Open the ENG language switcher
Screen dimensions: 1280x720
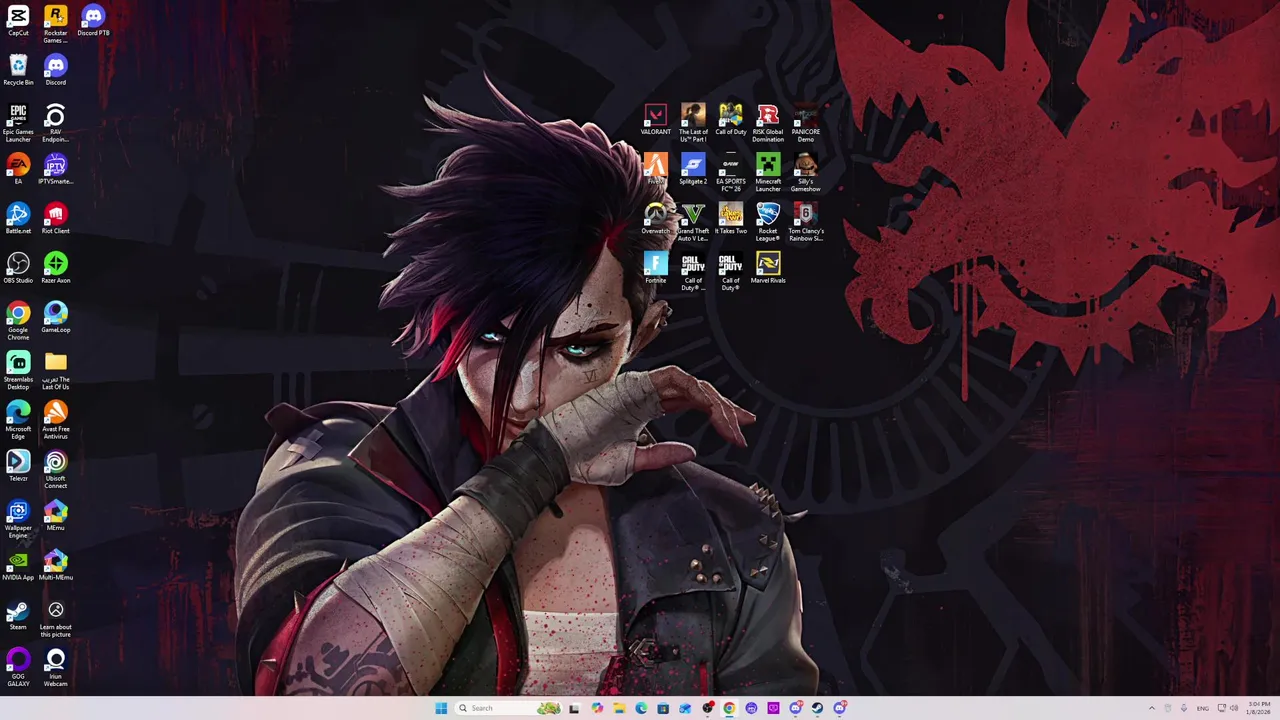tap(1202, 708)
